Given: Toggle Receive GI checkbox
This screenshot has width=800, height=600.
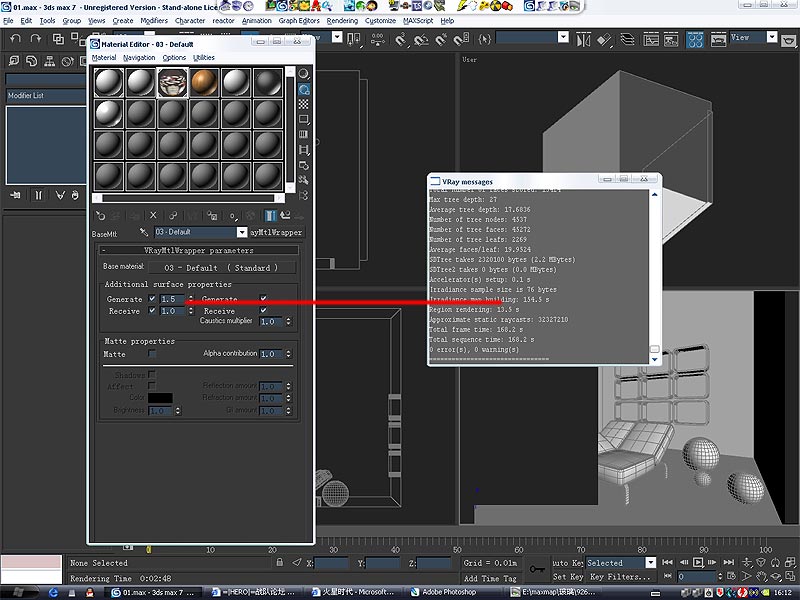Looking at the screenshot, I should (x=152, y=310).
